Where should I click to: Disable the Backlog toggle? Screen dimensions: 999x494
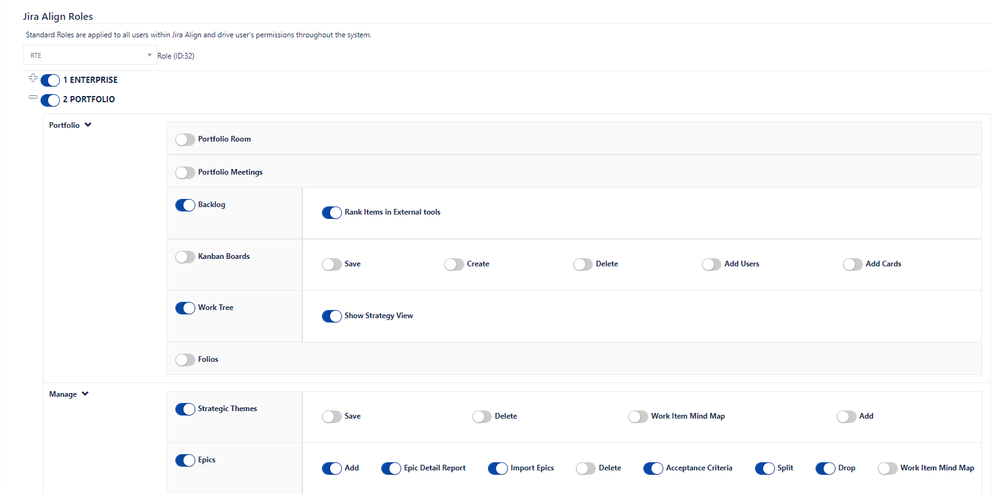pyautogui.click(x=185, y=205)
